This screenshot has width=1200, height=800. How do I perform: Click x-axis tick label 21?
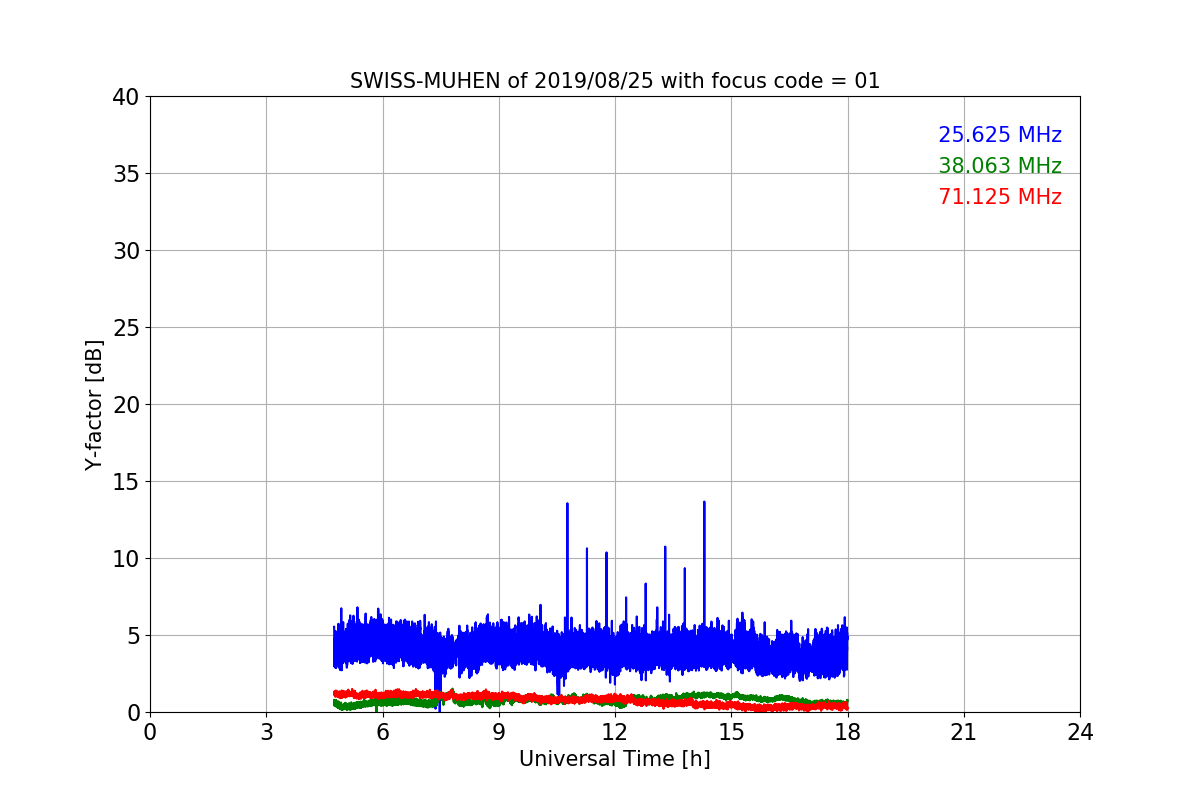963,732
